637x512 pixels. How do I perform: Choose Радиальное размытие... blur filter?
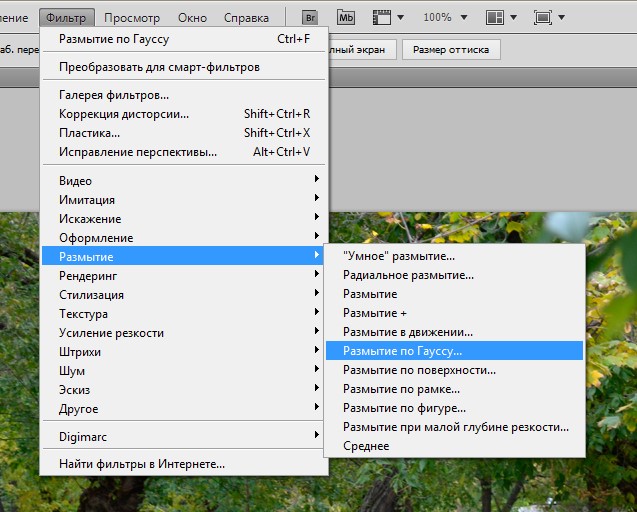click(x=408, y=275)
